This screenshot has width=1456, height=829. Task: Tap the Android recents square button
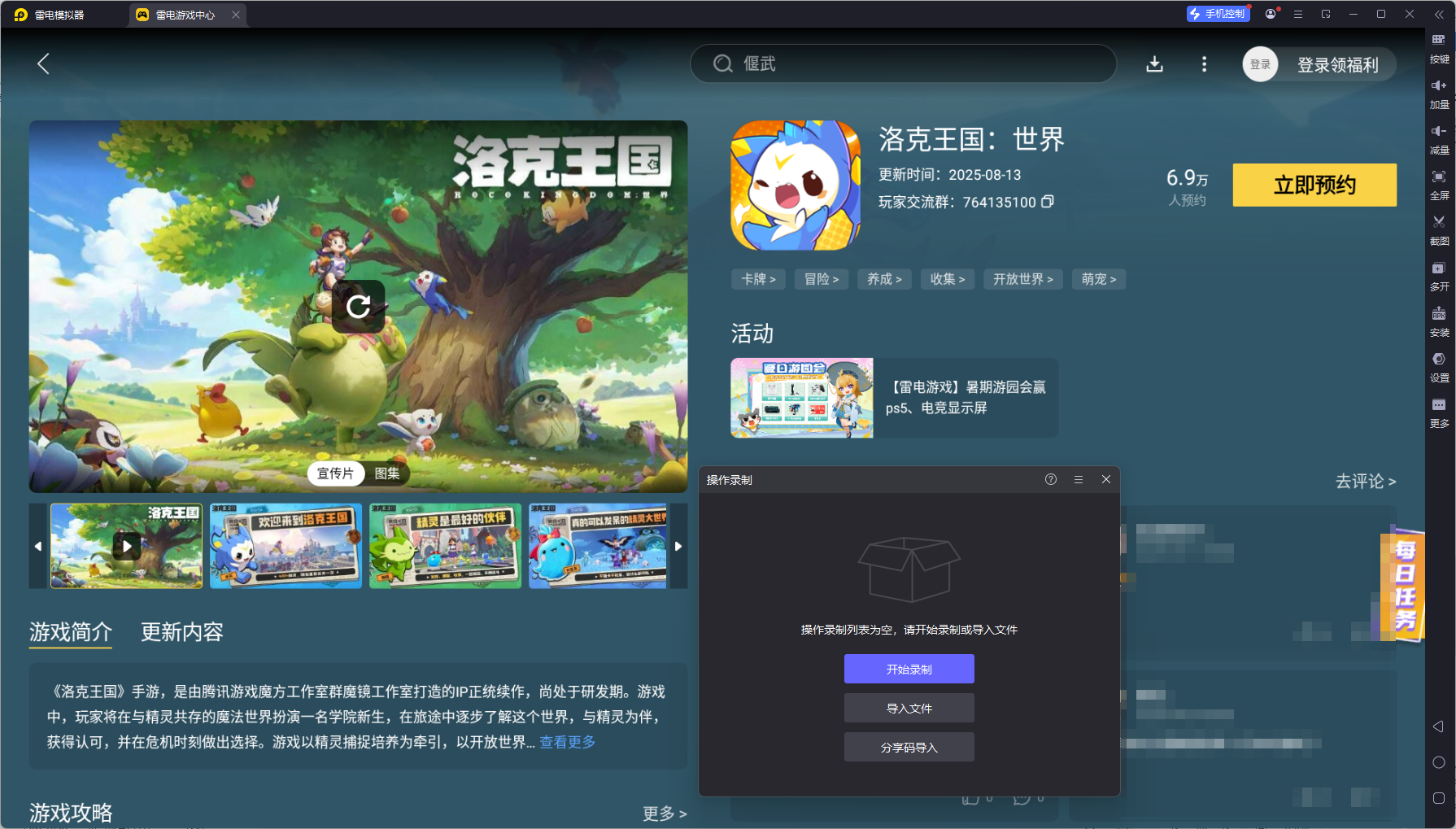pos(1438,798)
